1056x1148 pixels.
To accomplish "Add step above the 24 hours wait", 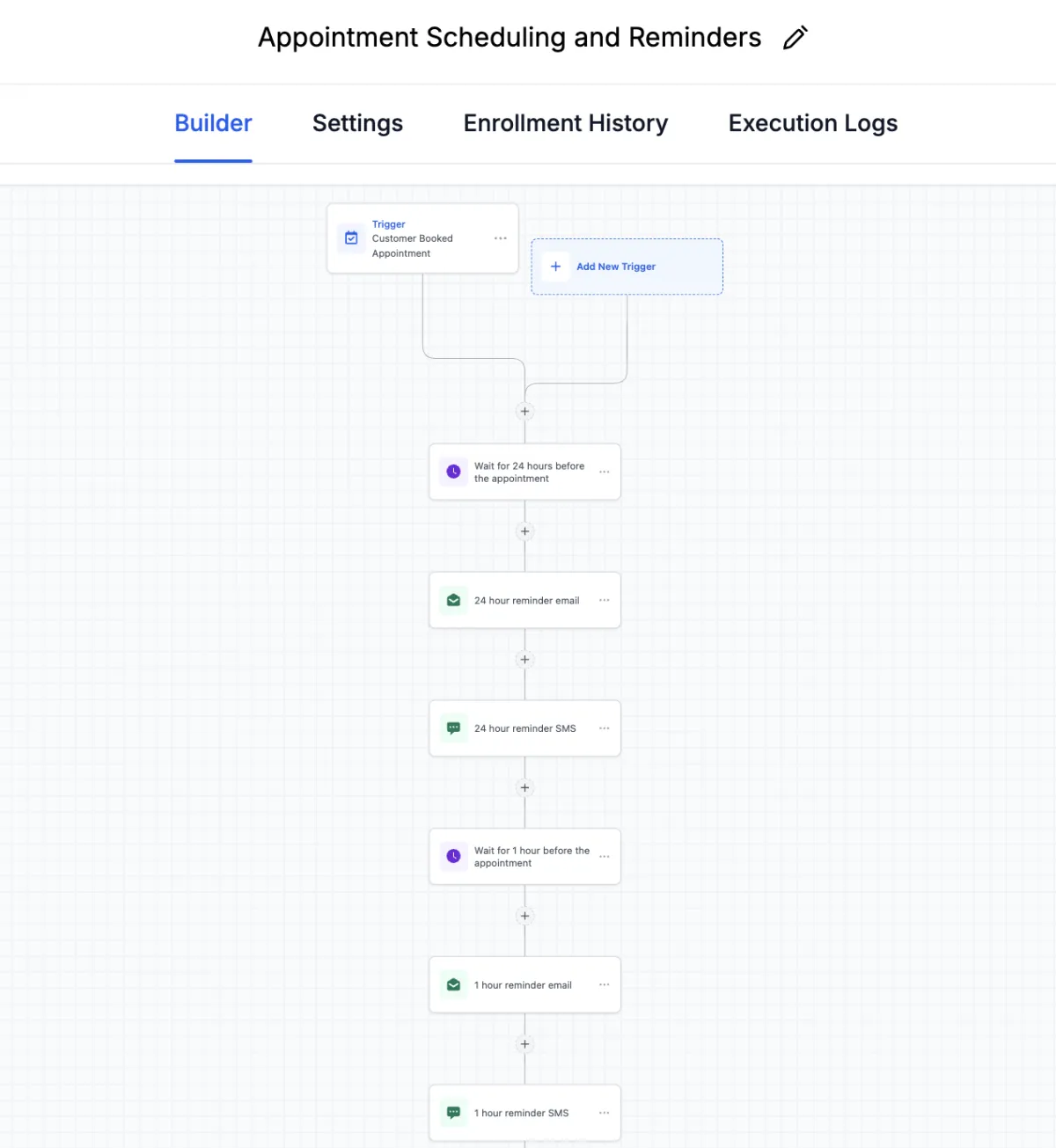I will tap(524, 411).
